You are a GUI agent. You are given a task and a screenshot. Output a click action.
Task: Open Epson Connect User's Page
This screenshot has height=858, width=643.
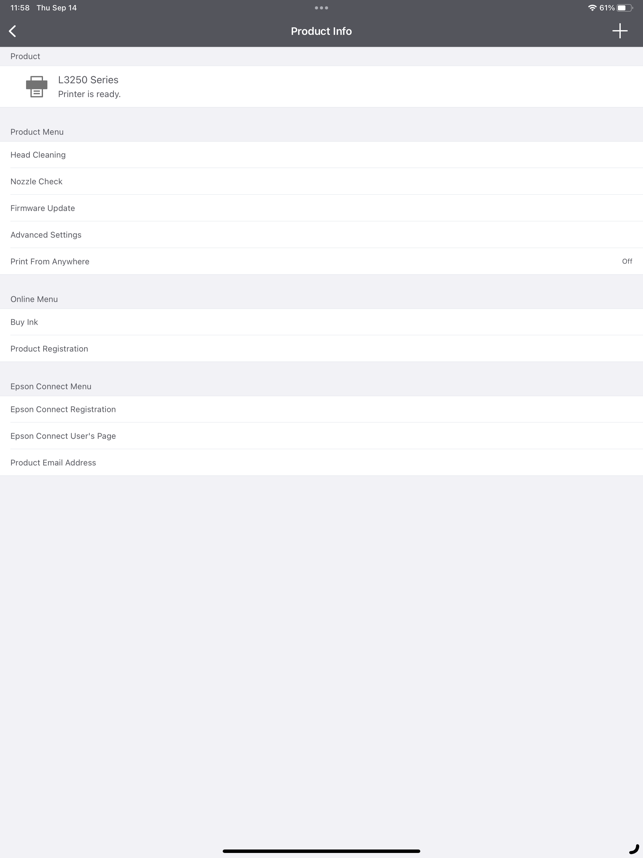pos(321,436)
